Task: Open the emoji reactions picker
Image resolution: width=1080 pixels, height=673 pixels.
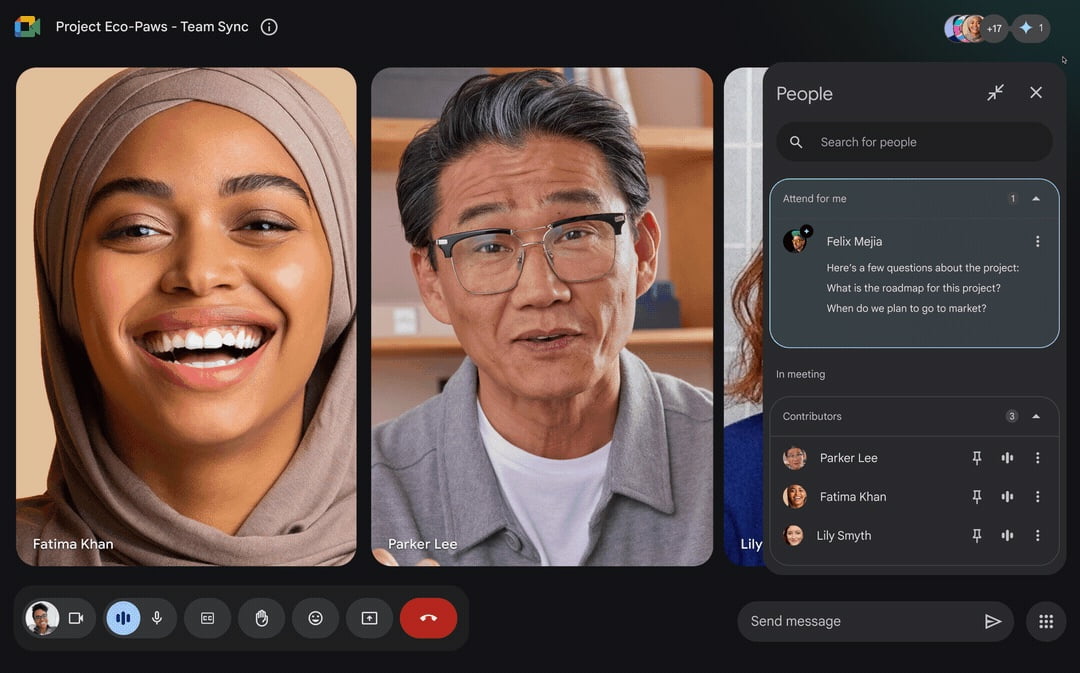Action: point(315,618)
